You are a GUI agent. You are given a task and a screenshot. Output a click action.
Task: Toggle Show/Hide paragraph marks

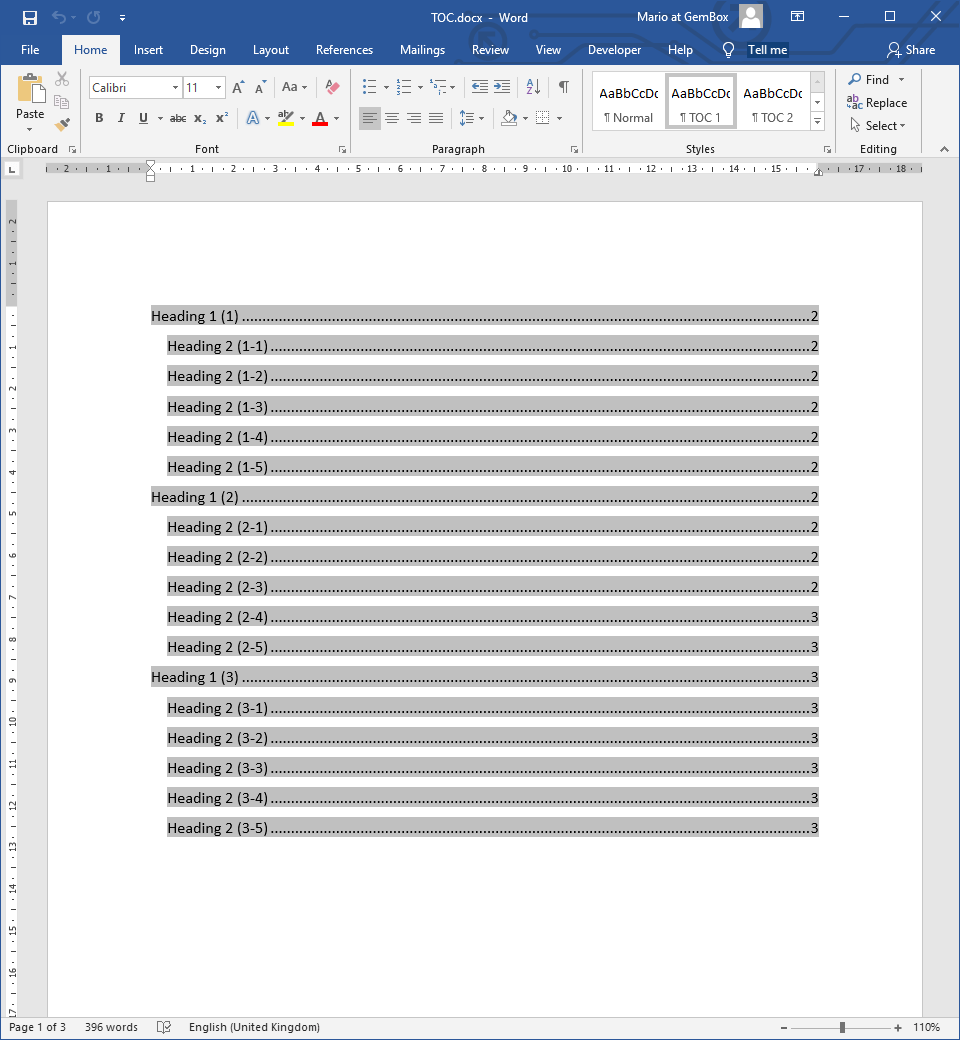(x=562, y=87)
